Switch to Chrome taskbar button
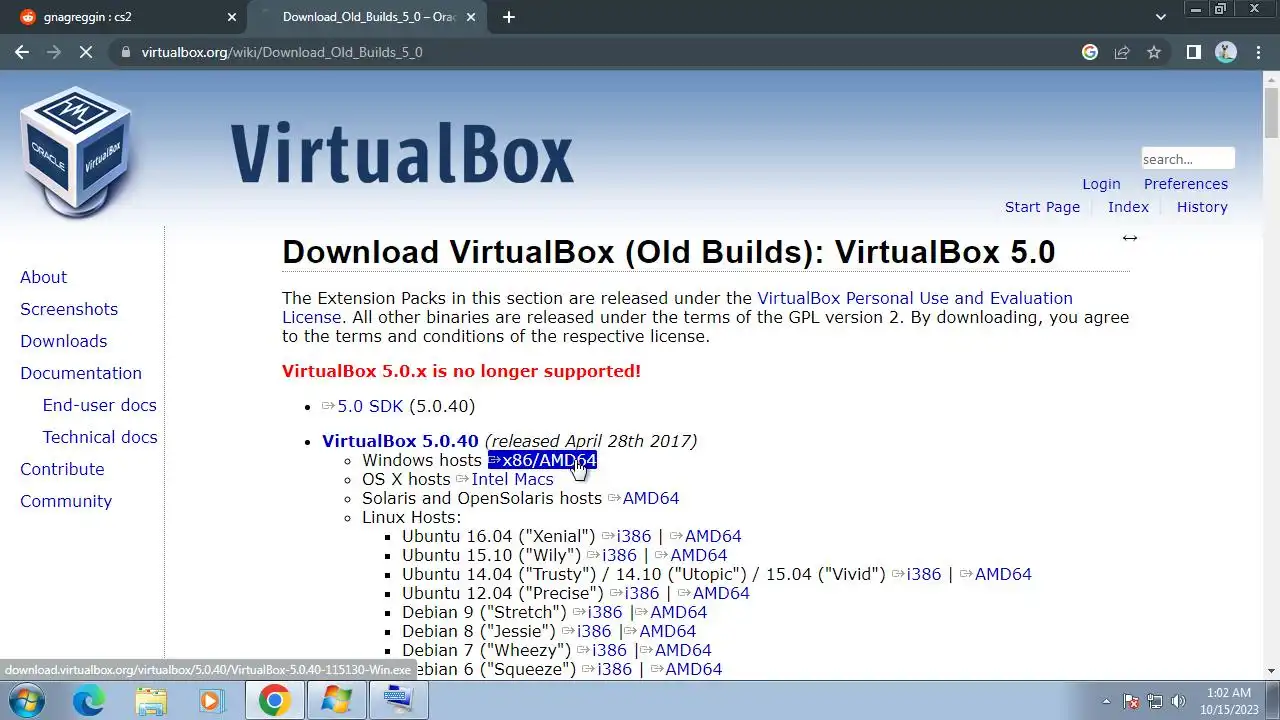This screenshot has width=1280, height=720. 275,701
